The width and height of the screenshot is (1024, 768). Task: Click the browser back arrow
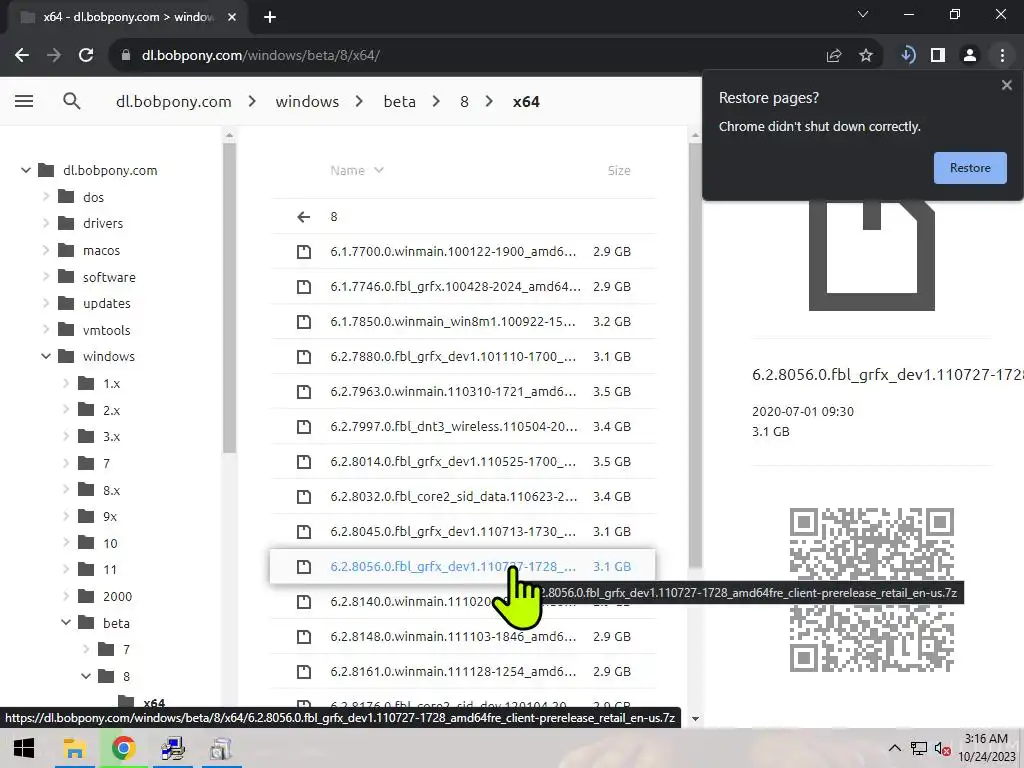click(22, 56)
